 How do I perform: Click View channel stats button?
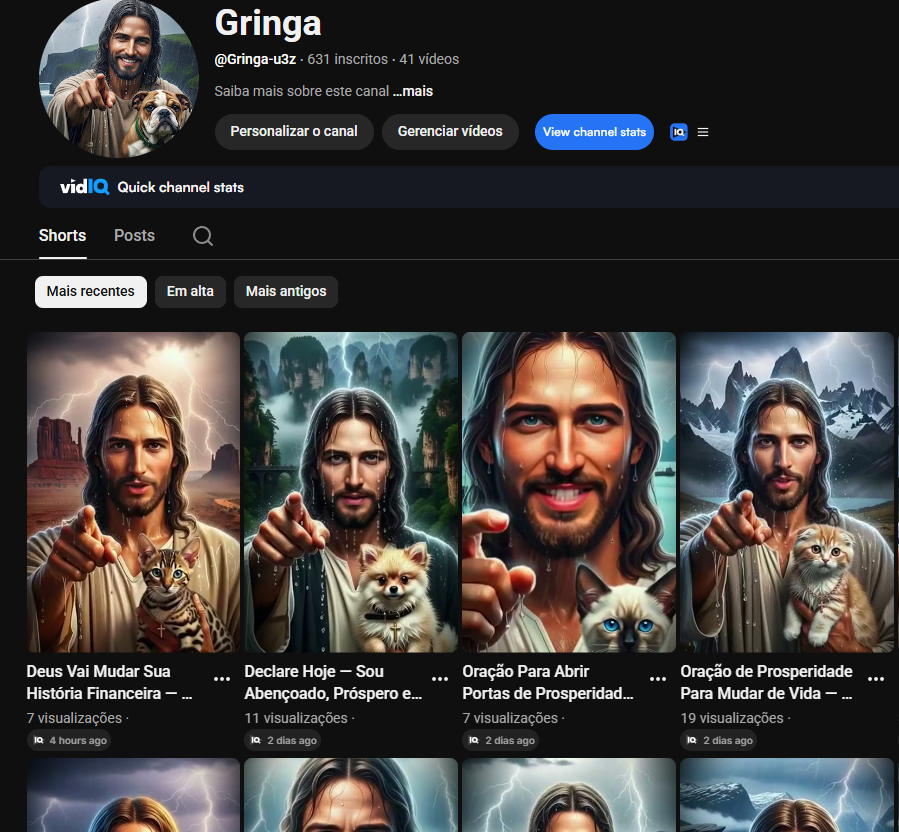point(594,132)
